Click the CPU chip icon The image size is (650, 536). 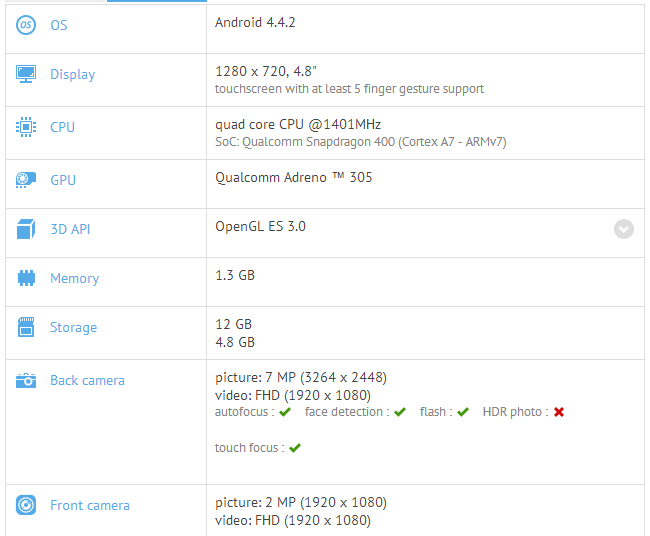pos(26,127)
